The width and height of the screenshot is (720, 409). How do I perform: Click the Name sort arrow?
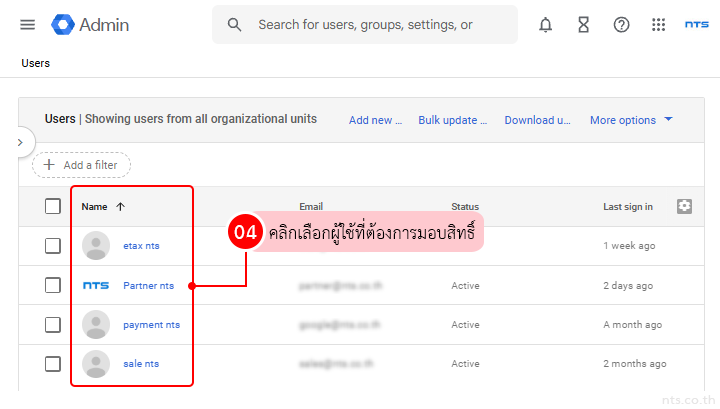click(x=120, y=207)
